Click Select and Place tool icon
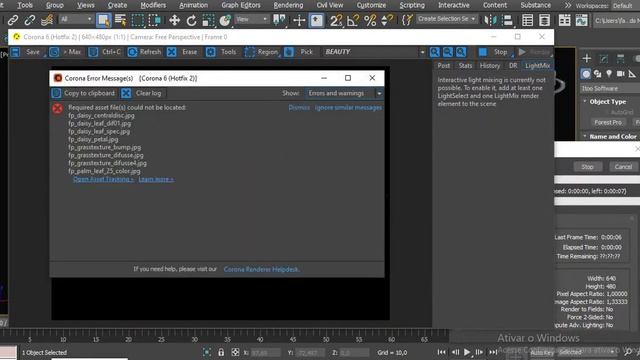This screenshot has width=640, height=360. tap(225, 20)
